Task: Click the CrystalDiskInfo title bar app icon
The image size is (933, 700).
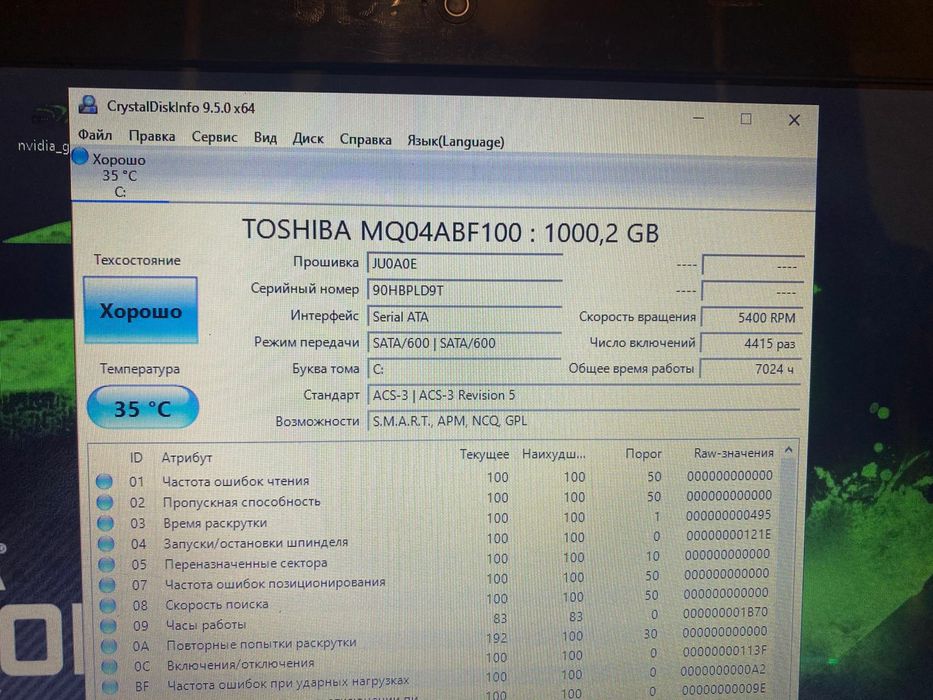Action: click(x=88, y=105)
